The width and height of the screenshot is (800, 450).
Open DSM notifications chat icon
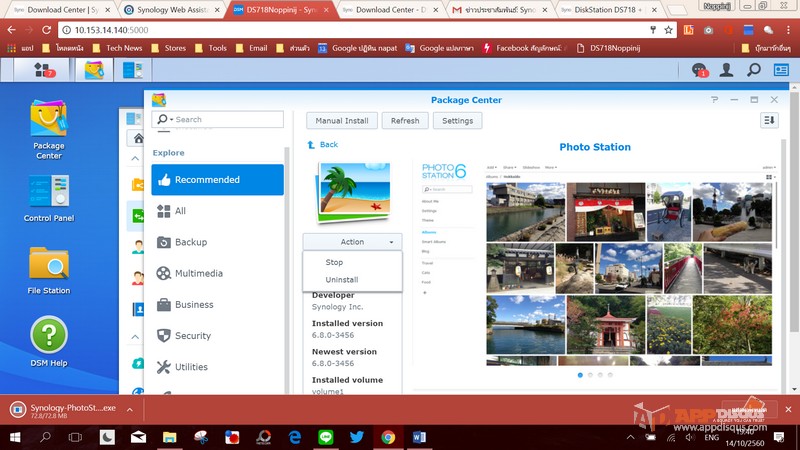click(699, 70)
